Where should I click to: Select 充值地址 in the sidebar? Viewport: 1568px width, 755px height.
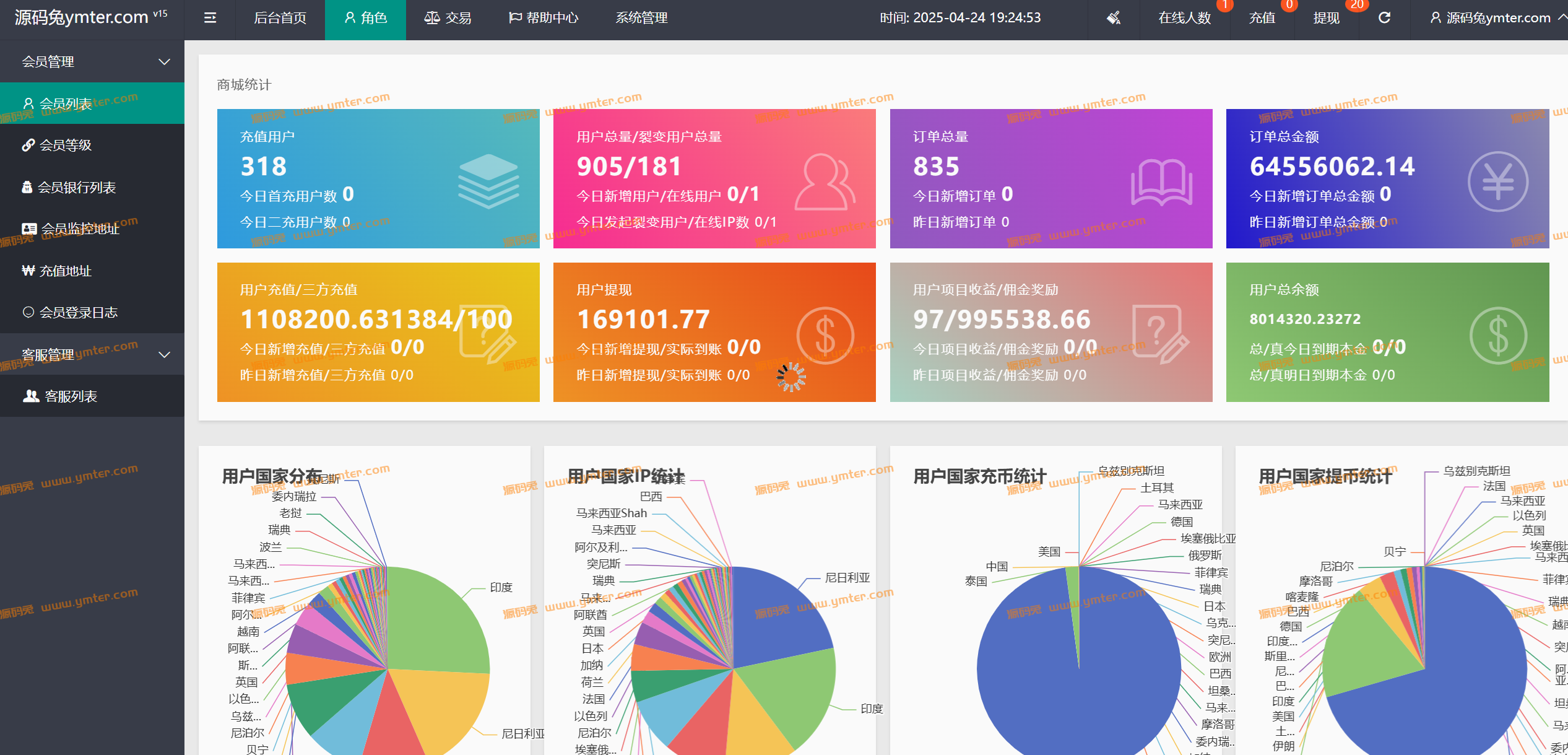92,271
